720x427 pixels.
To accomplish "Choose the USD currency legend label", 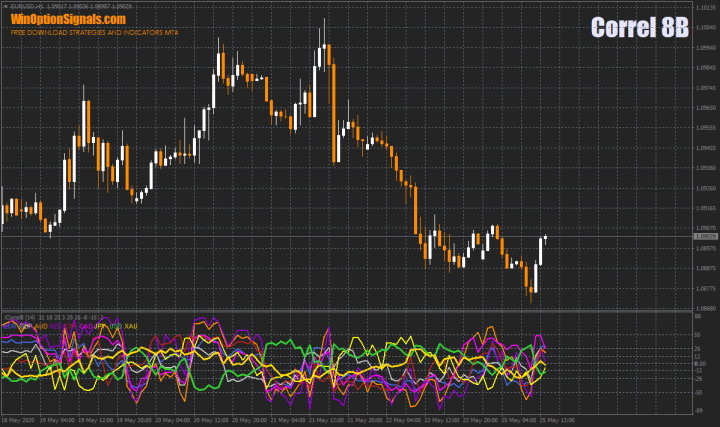I will (116, 326).
